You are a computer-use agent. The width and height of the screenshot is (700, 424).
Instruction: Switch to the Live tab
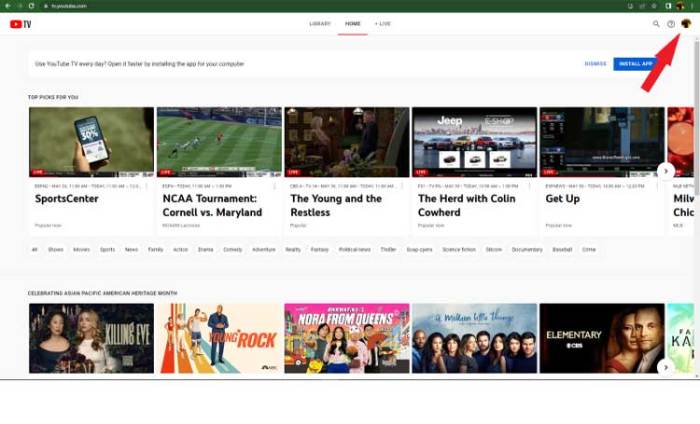tap(383, 24)
